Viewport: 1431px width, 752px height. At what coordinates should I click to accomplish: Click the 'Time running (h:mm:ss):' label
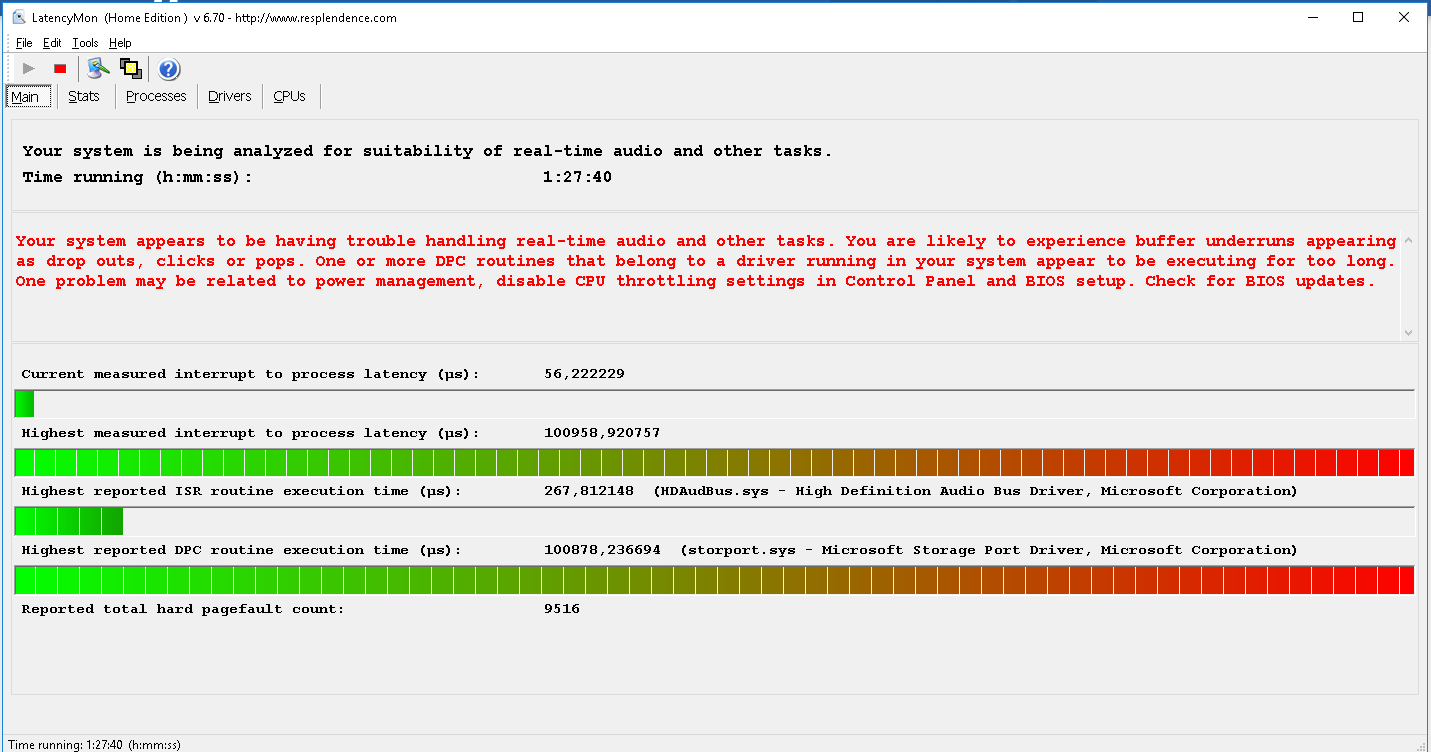(137, 177)
